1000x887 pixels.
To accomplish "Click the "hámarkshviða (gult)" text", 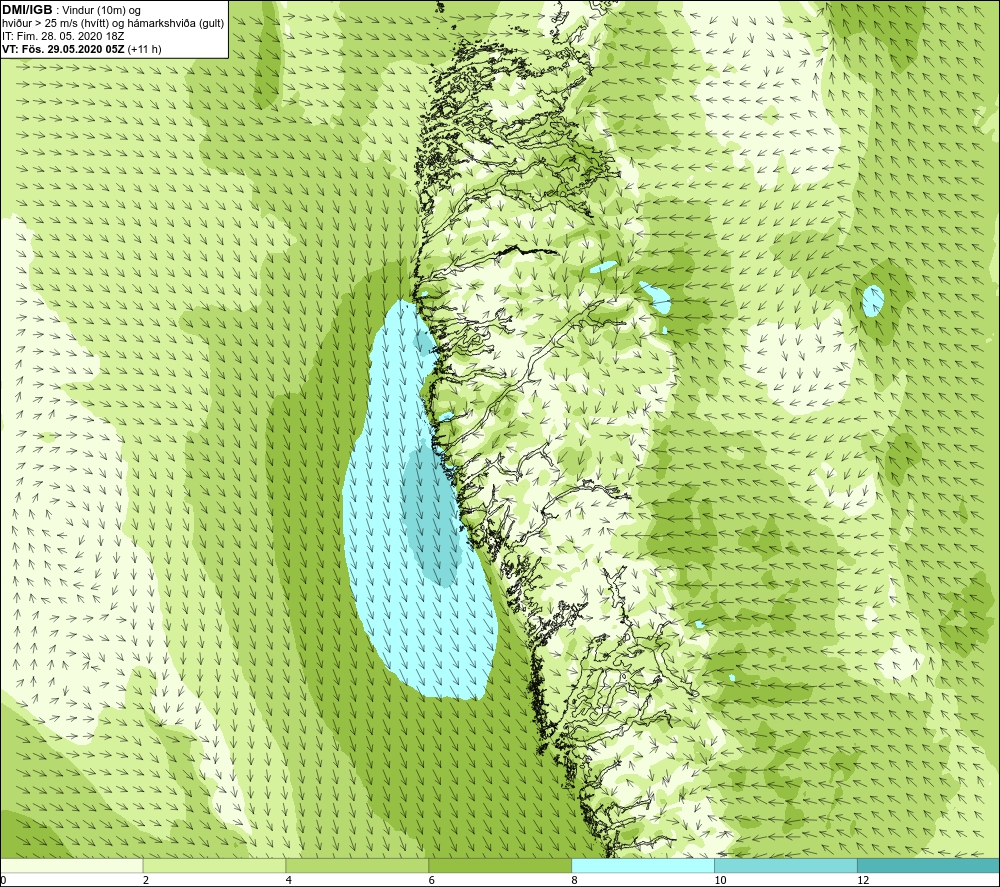I will [x=175, y=24].
